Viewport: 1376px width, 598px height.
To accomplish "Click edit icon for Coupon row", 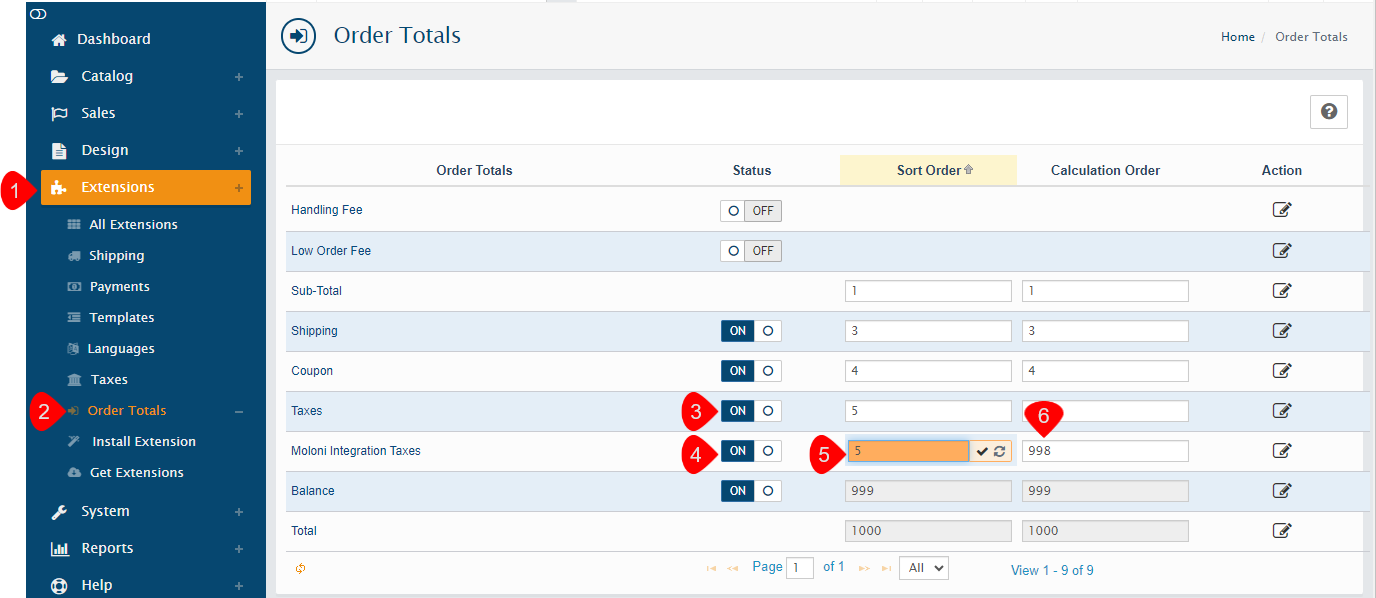I will [x=1281, y=370].
